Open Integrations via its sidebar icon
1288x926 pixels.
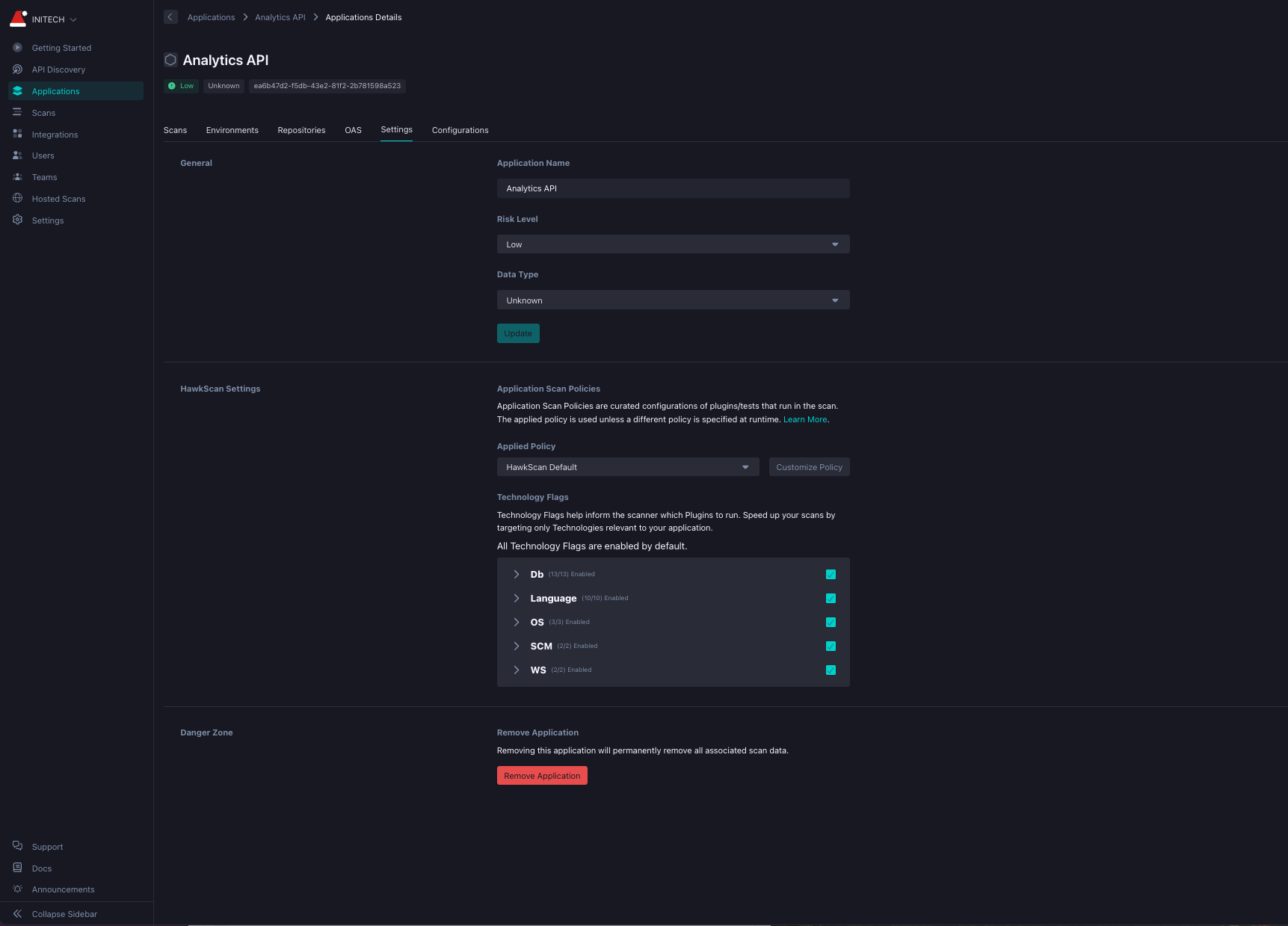tap(17, 134)
